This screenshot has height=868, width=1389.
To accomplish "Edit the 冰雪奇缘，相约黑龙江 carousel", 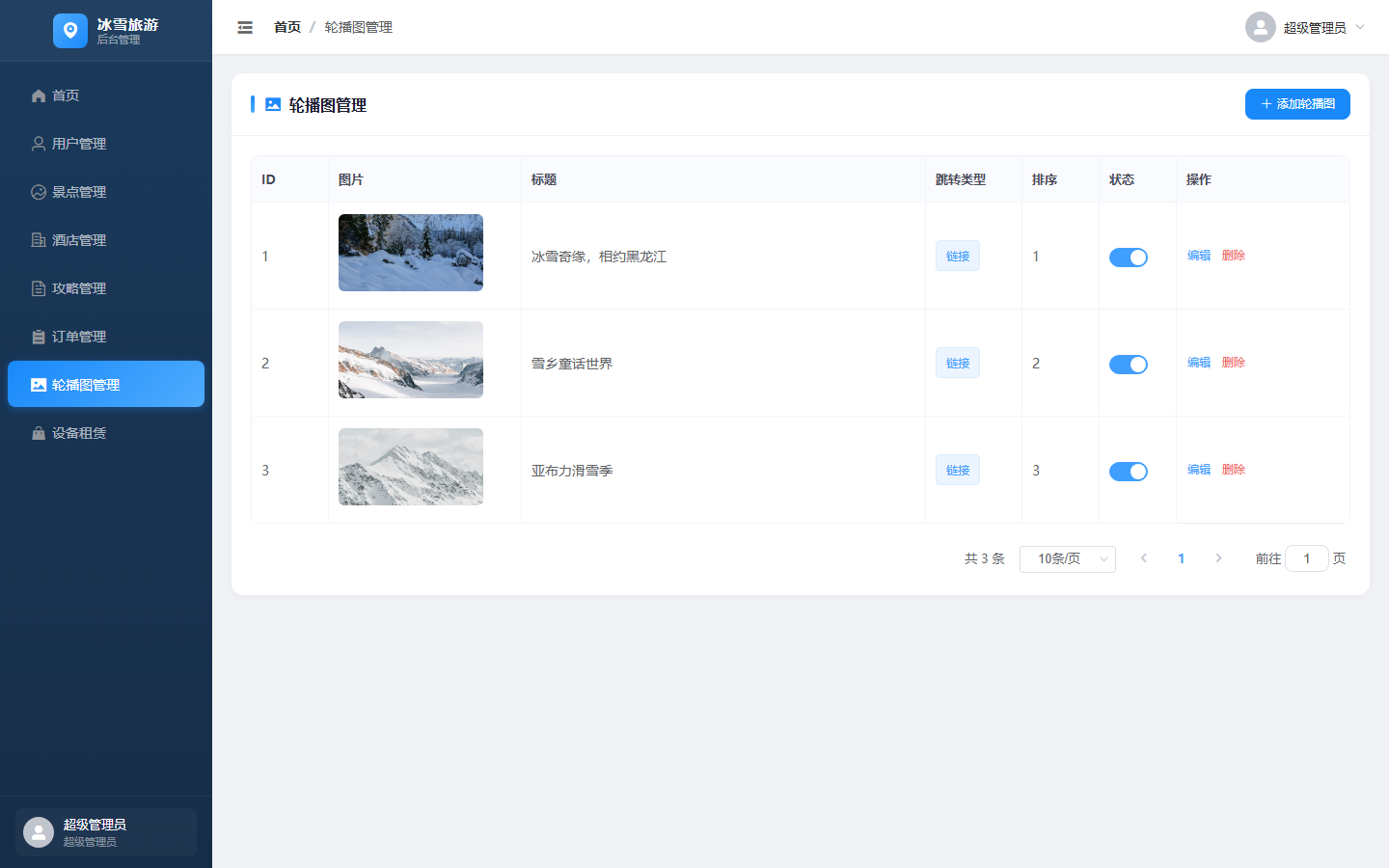I will [x=1199, y=256].
